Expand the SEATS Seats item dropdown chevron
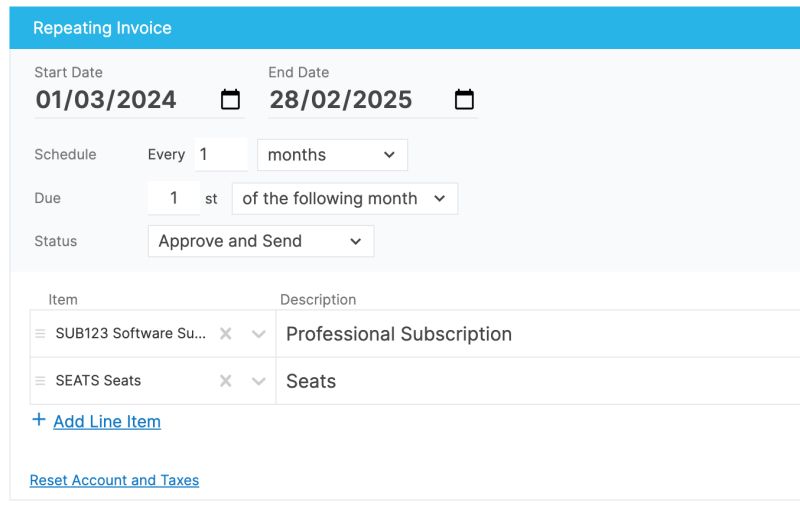 pos(258,381)
